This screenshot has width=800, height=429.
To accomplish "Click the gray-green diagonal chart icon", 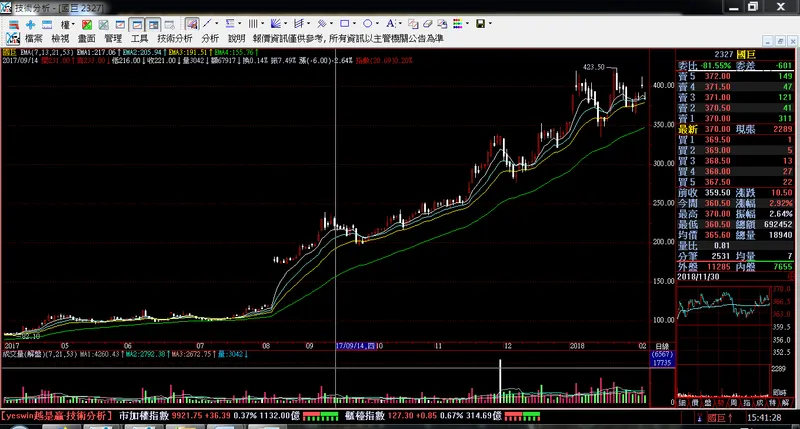I will coord(104,24).
